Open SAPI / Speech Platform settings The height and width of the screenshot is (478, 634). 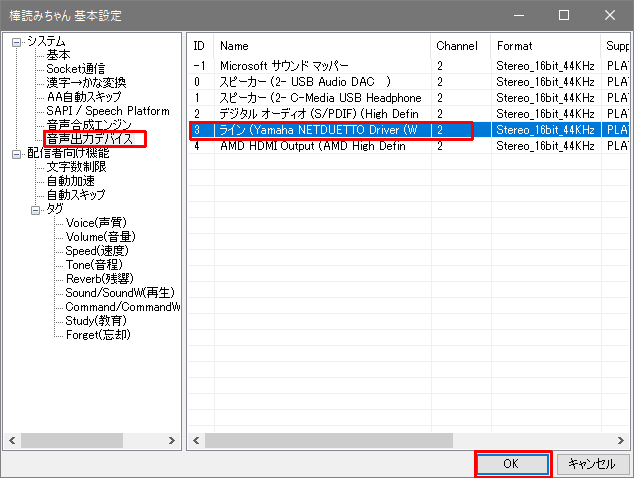pos(108,111)
